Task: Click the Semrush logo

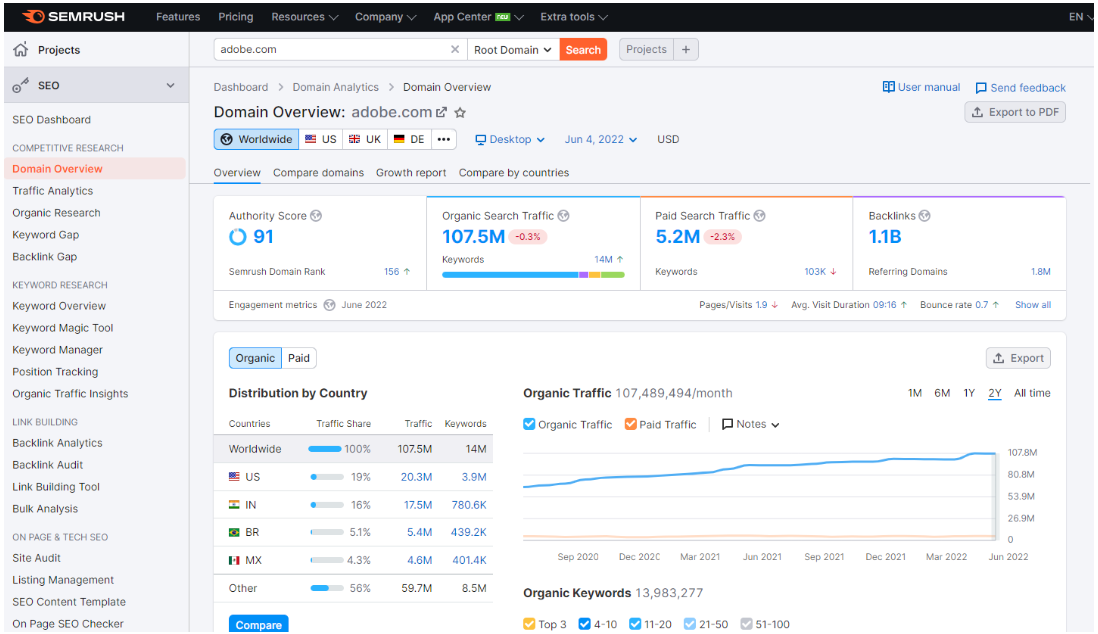Action: (x=74, y=16)
